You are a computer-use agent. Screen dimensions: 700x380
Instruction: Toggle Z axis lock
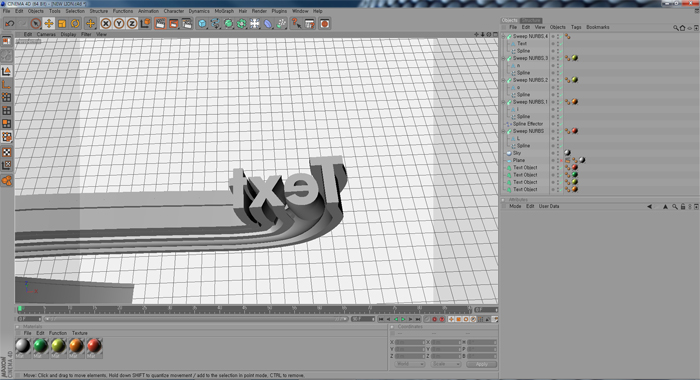[x=132, y=24]
